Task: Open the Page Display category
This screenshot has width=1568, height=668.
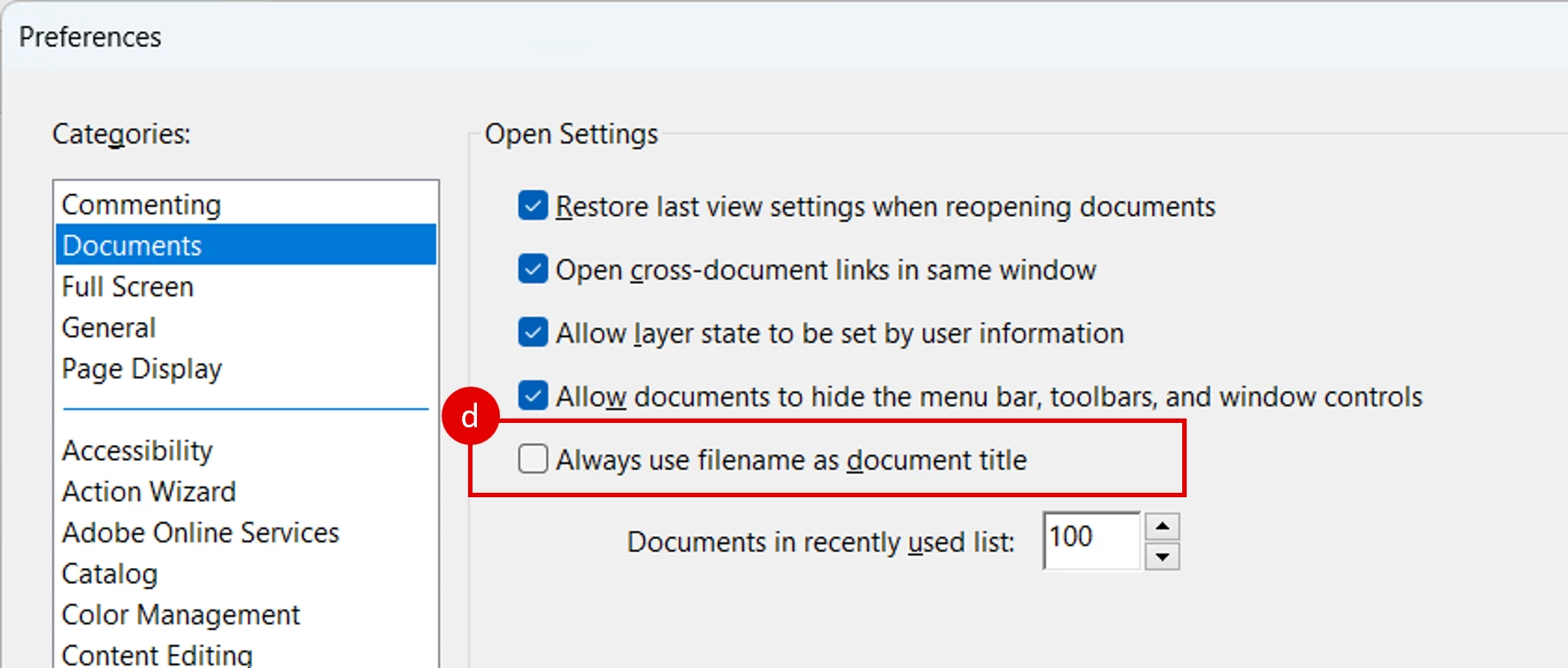Action: click(246, 368)
